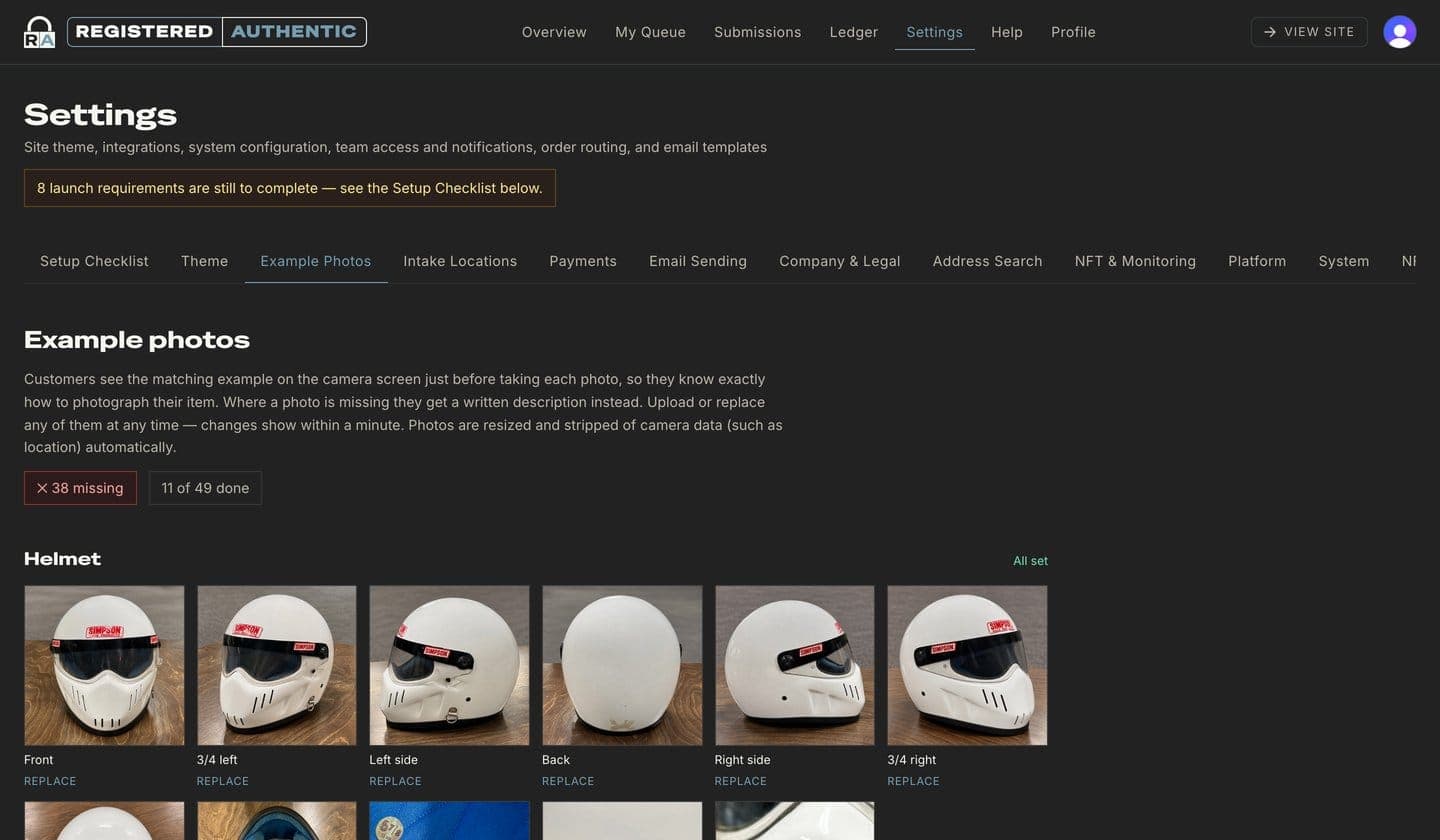Image resolution: width=1440 pixels, height=840 pixels.
Task: Open the Email Sending tab
Action: click(x=698, y=261)
